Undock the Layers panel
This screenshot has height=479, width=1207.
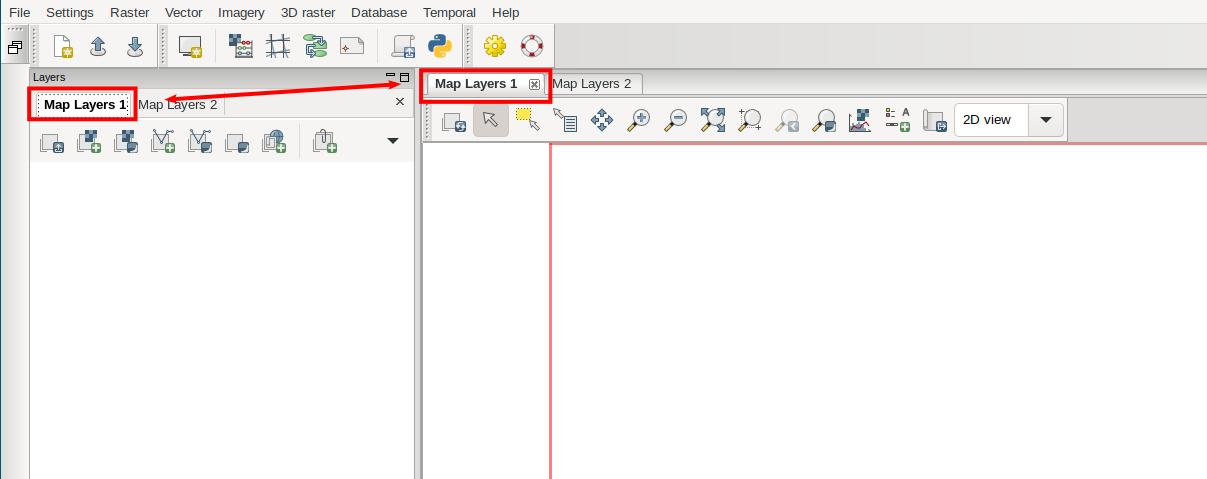coord(405,77)
